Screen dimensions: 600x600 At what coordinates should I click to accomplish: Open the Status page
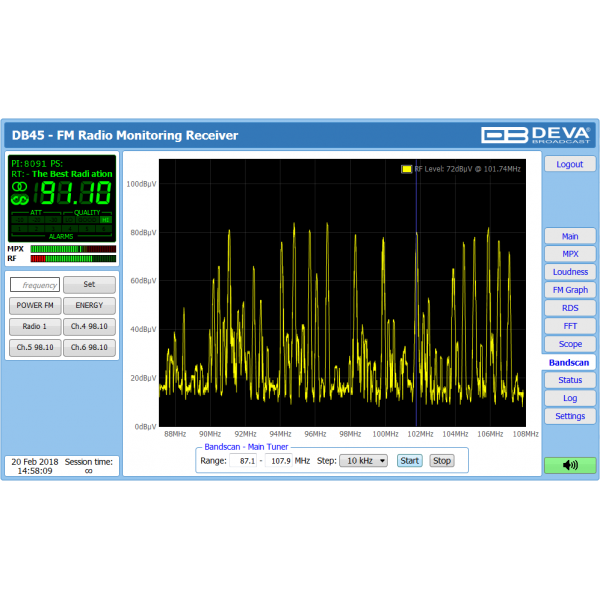pyautogui.click(x=570, y=380)
